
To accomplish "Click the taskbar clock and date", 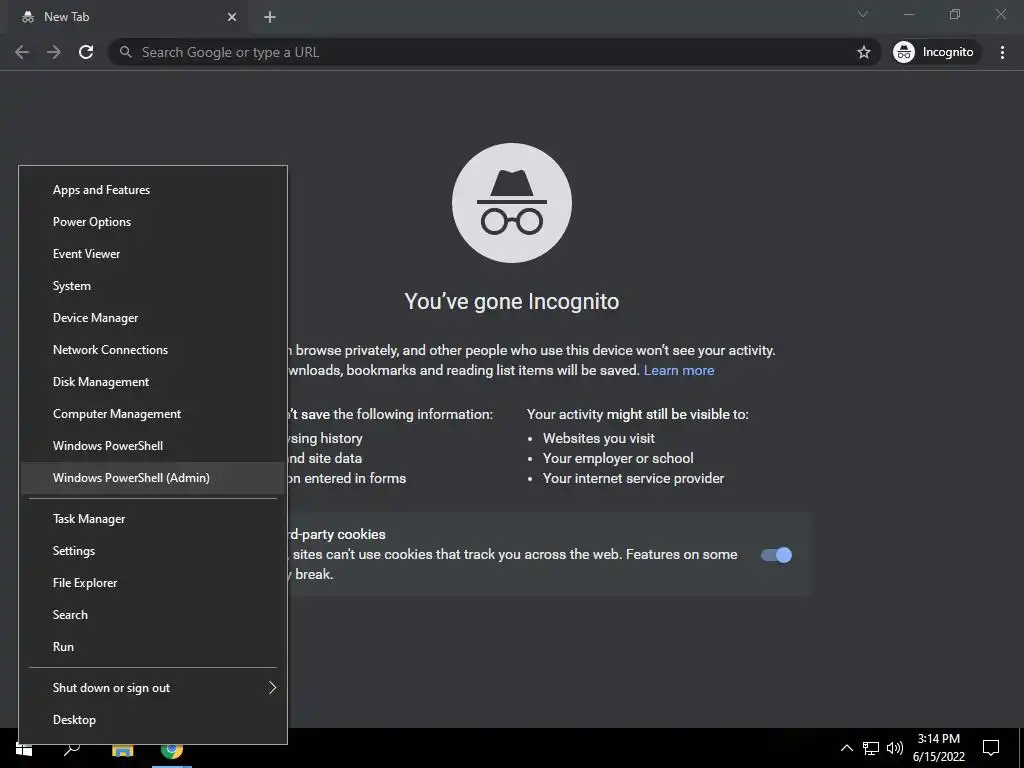I will [x=938, y=748].
